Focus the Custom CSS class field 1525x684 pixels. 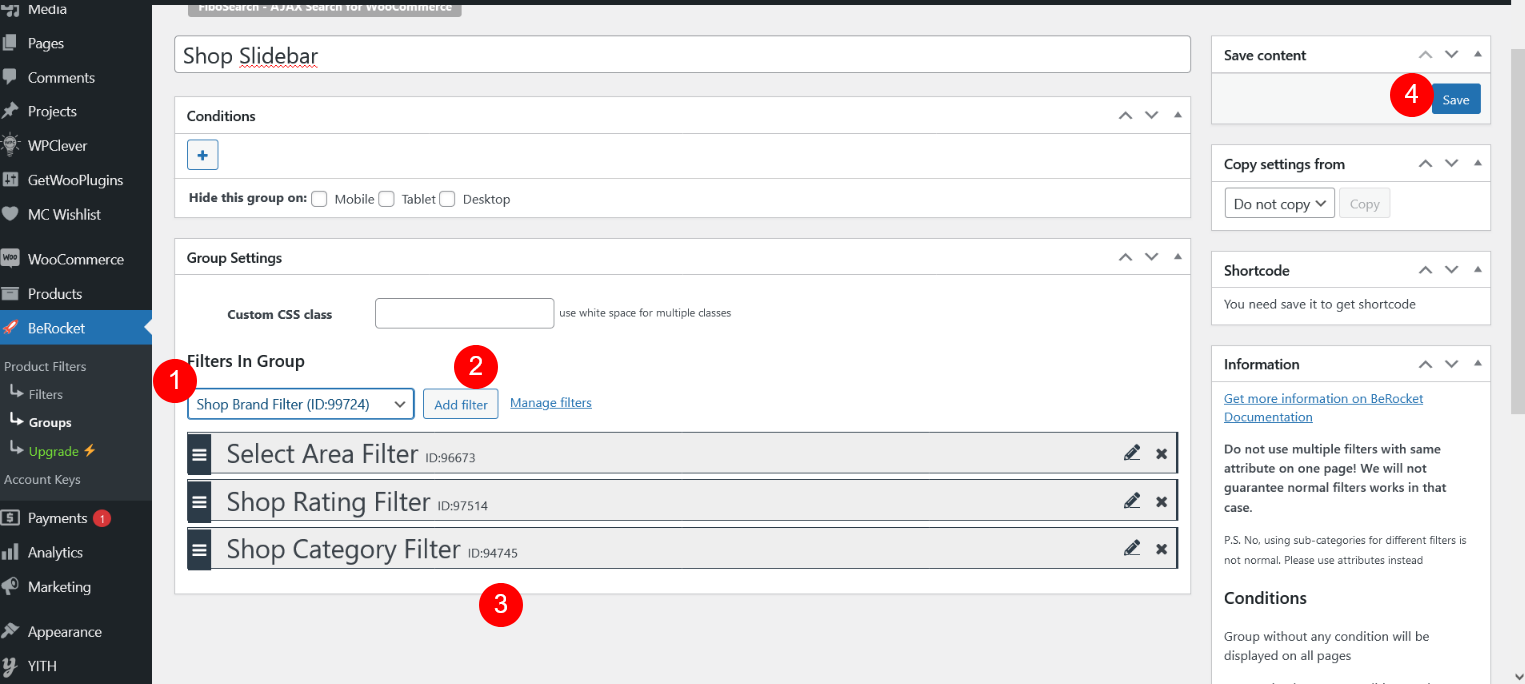tap(464, 313)
